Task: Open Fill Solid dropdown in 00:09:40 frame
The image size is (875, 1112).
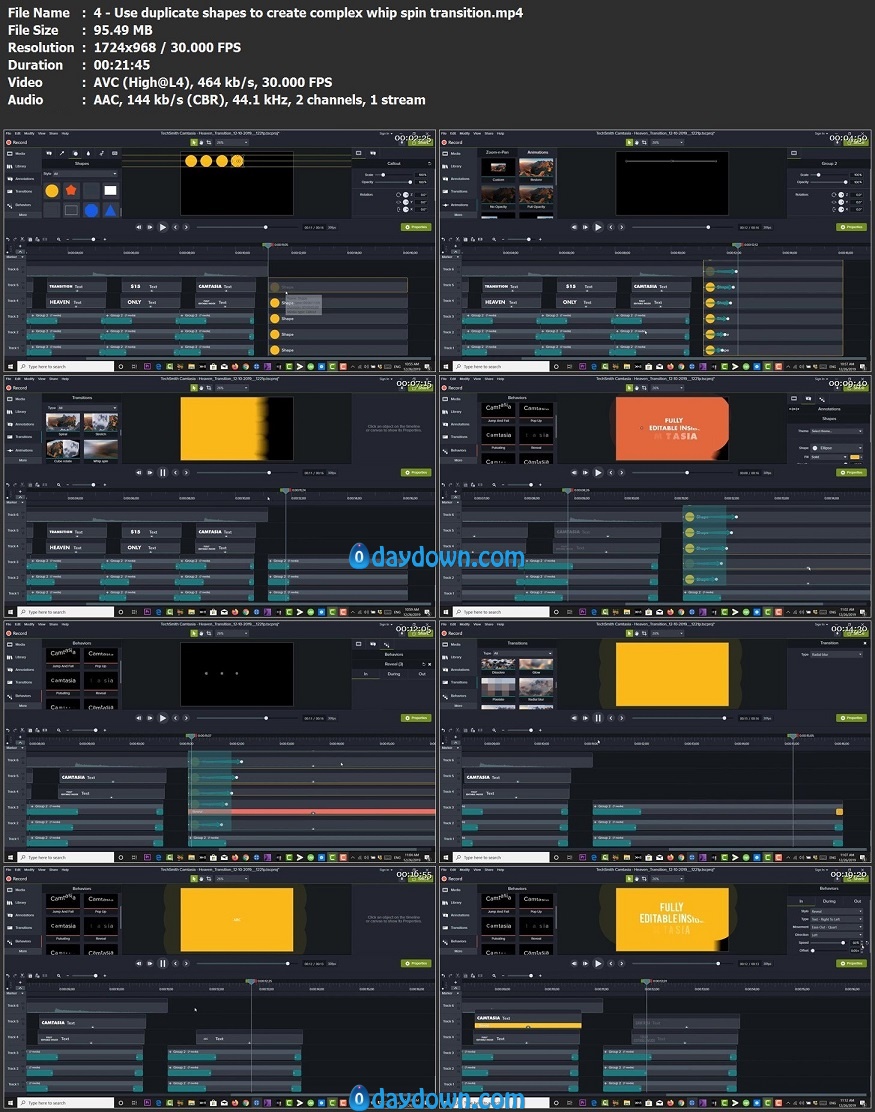Action: coord(829,457)
